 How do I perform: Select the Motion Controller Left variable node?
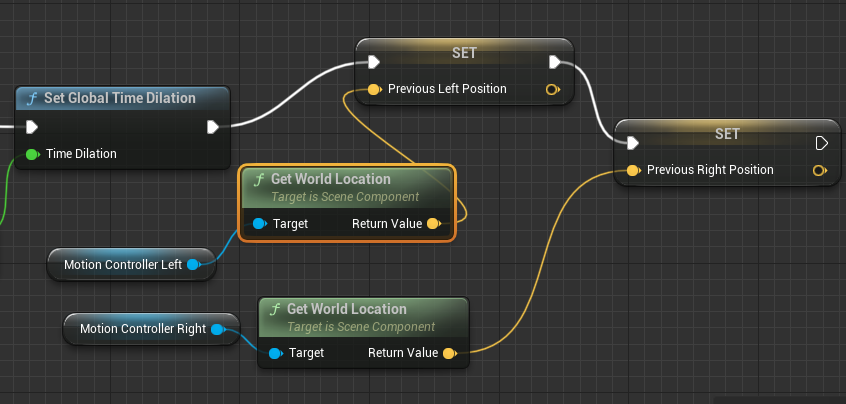pyautogui.click(x=132, y=264)
